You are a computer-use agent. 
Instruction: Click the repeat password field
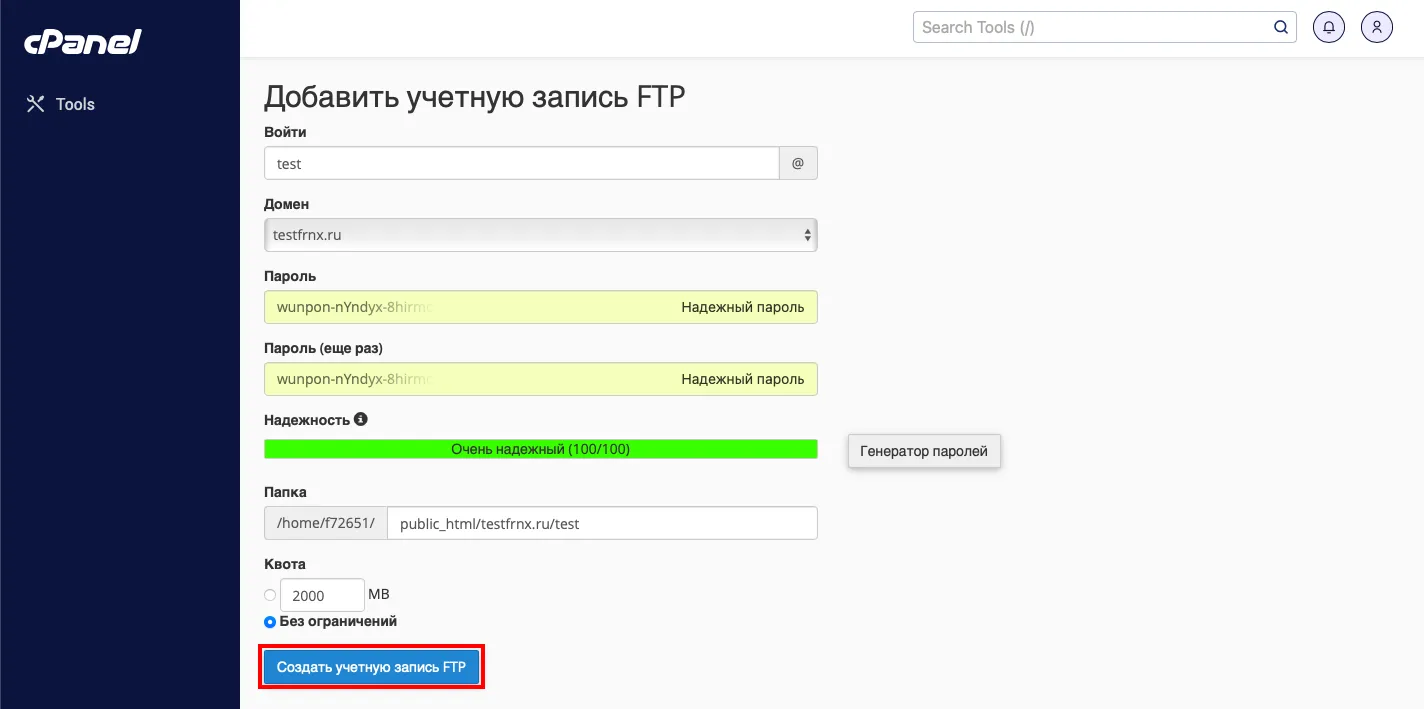click(x=541, y=379)
